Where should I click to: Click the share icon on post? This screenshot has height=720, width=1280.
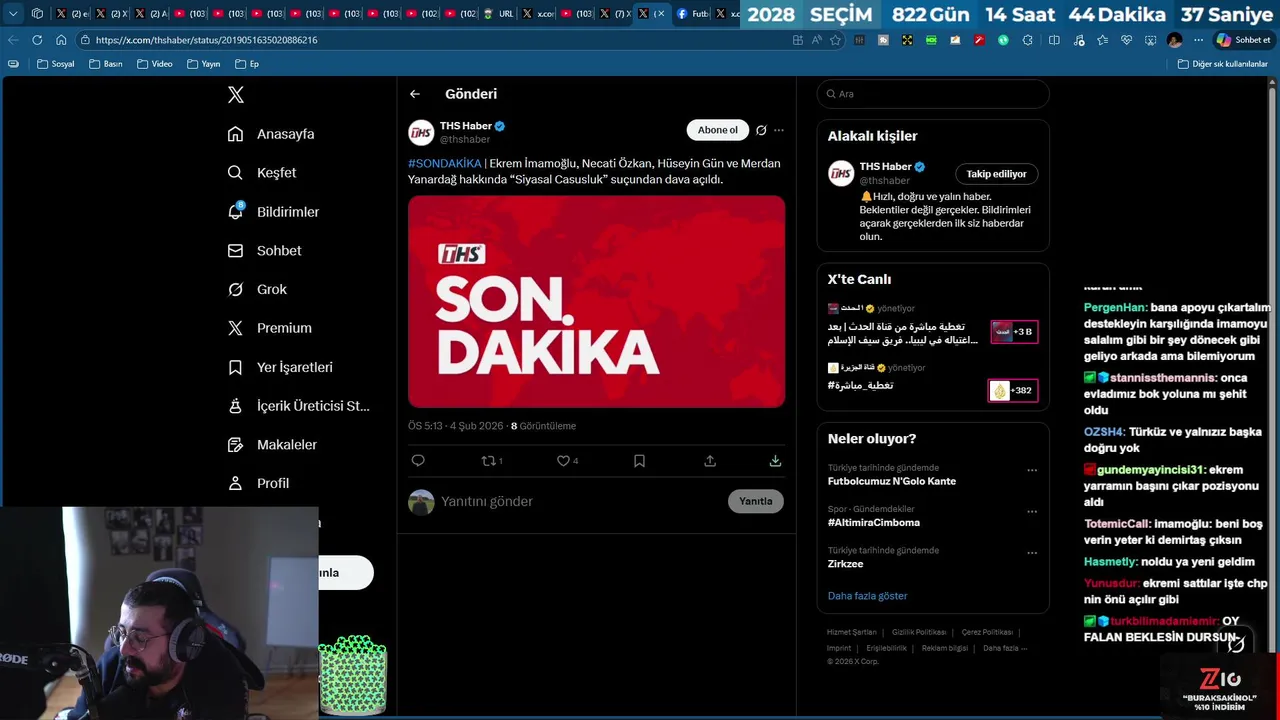[710, 461]
